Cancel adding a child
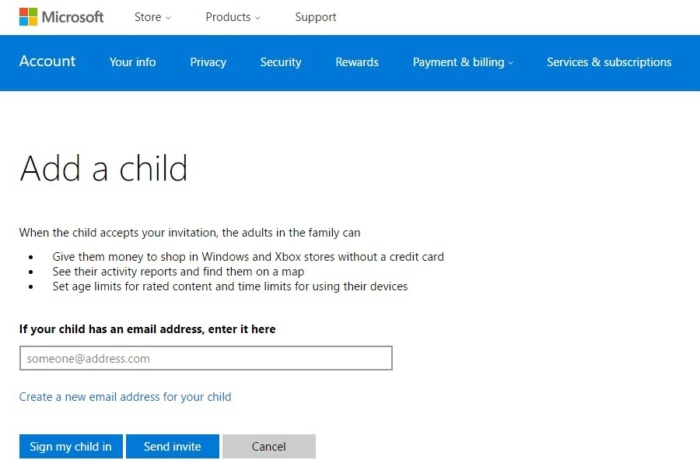The image size is (700, 467). (x=268, y=446)
